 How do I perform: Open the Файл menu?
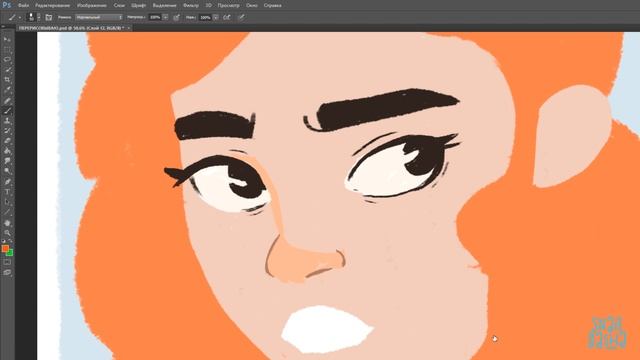click(23, 6)
